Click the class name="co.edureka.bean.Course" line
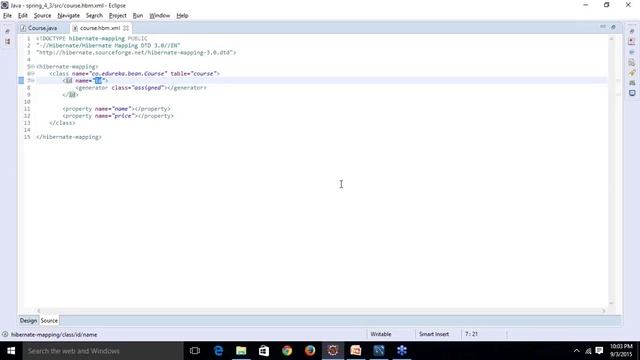Image resolution: width=640 pixels, height=360 pixels. tap(134, 73)
